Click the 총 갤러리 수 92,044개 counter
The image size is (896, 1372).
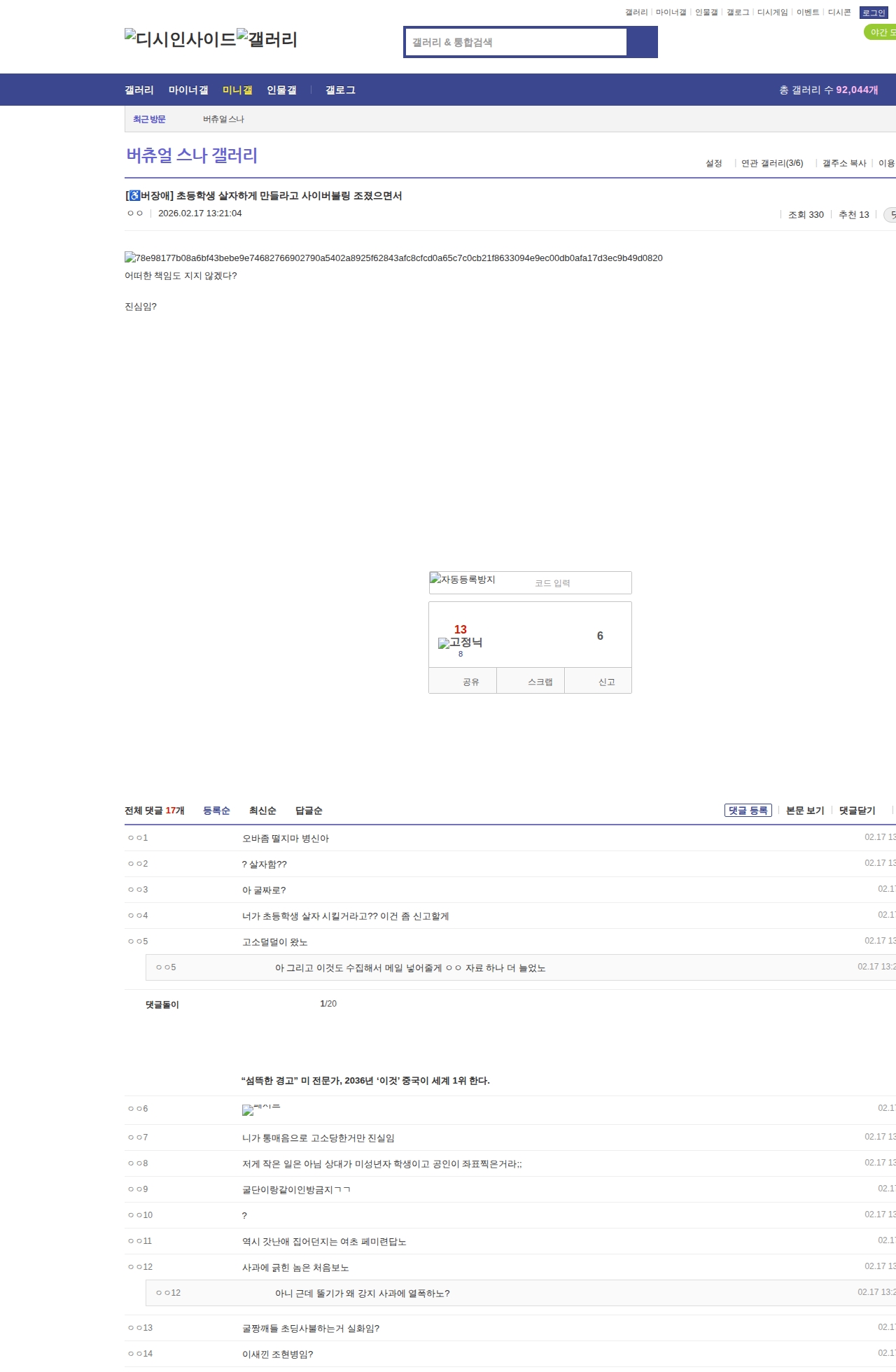(829, 90)
